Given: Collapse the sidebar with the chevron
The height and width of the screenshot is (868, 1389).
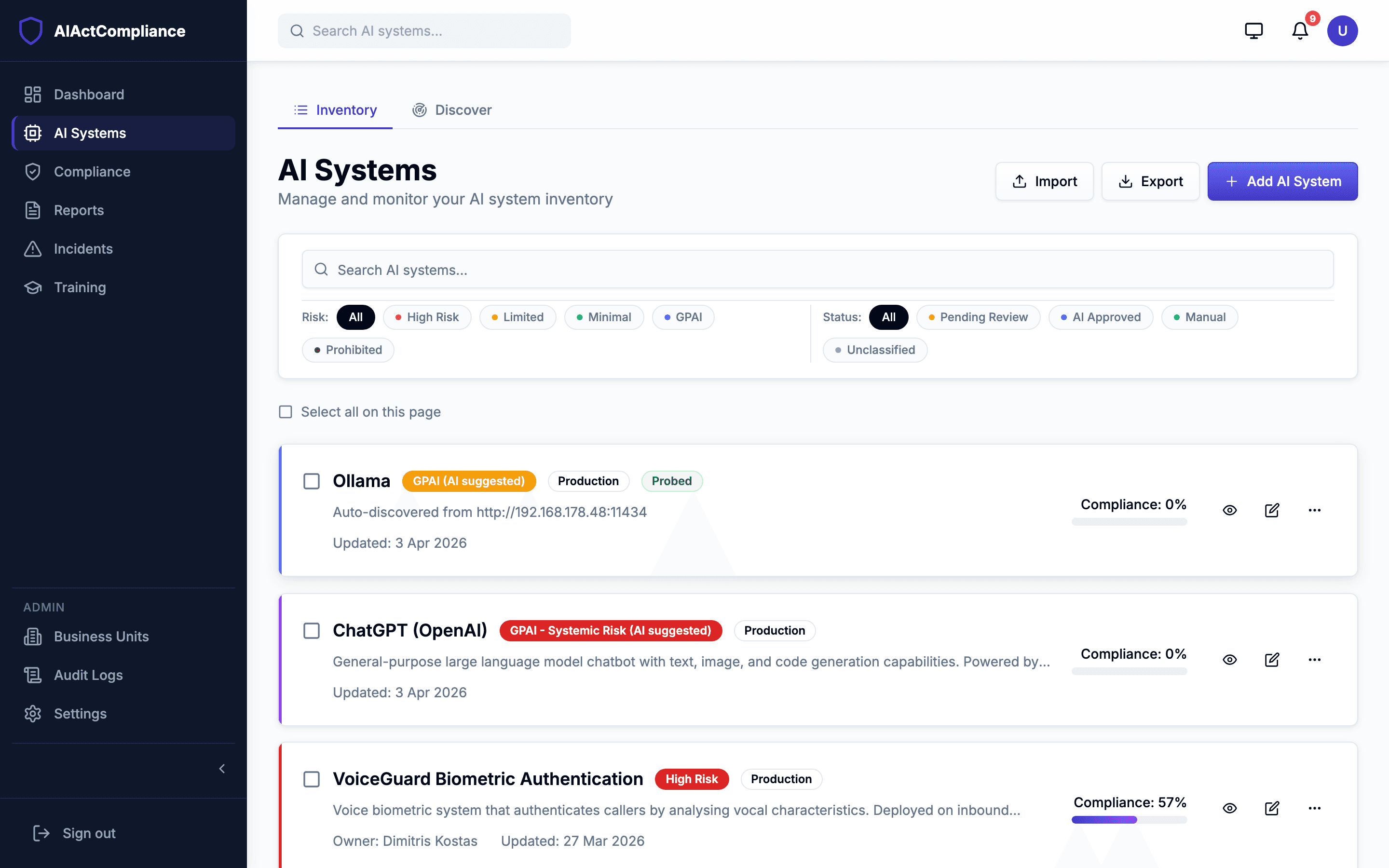Looking at the screenshot, I should (222, 769).
